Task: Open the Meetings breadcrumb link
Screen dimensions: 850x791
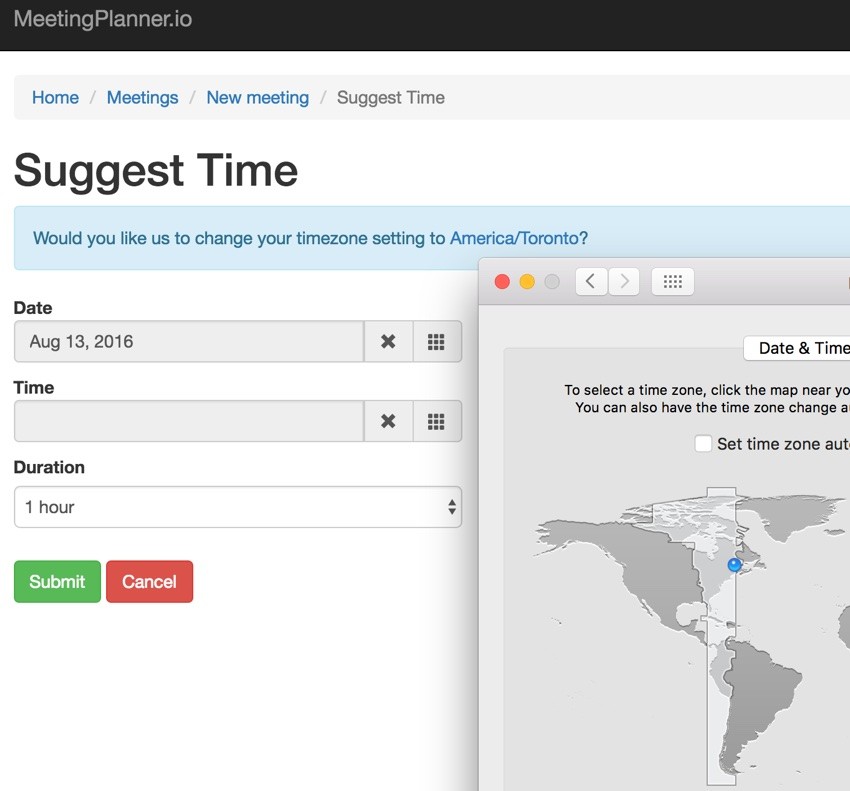Action: point(143,98)
